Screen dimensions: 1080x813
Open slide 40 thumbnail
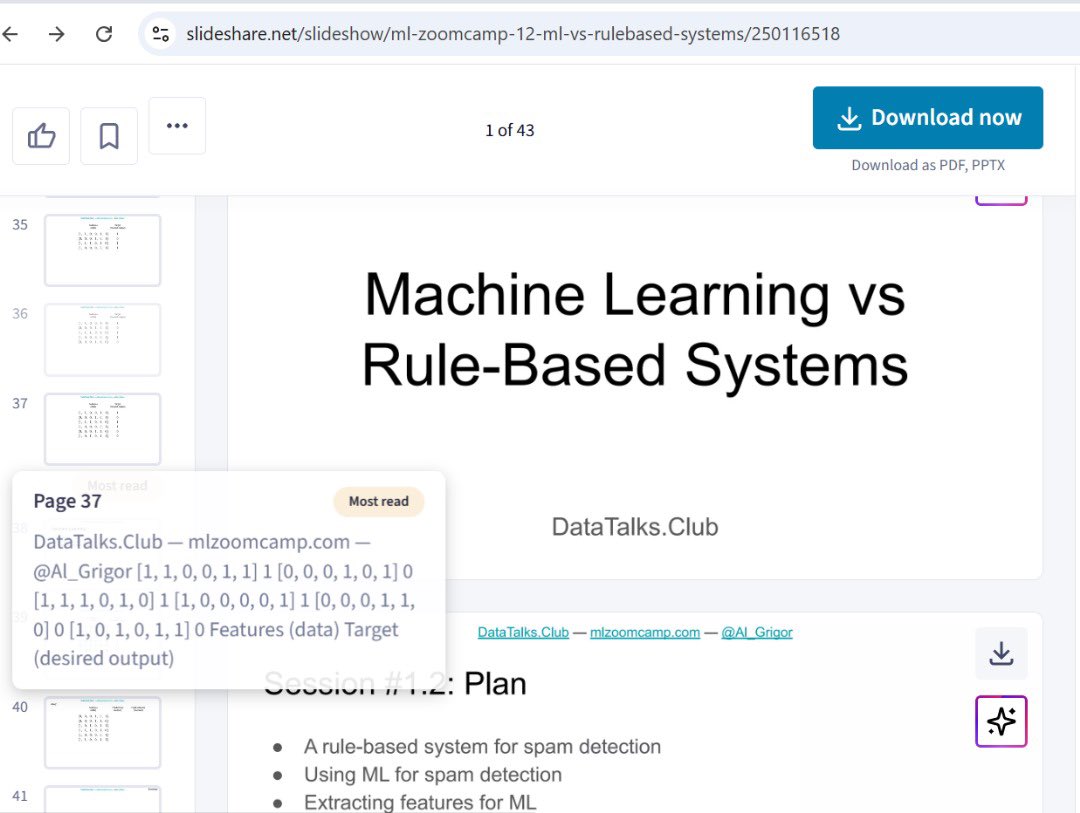click(103, 732)
